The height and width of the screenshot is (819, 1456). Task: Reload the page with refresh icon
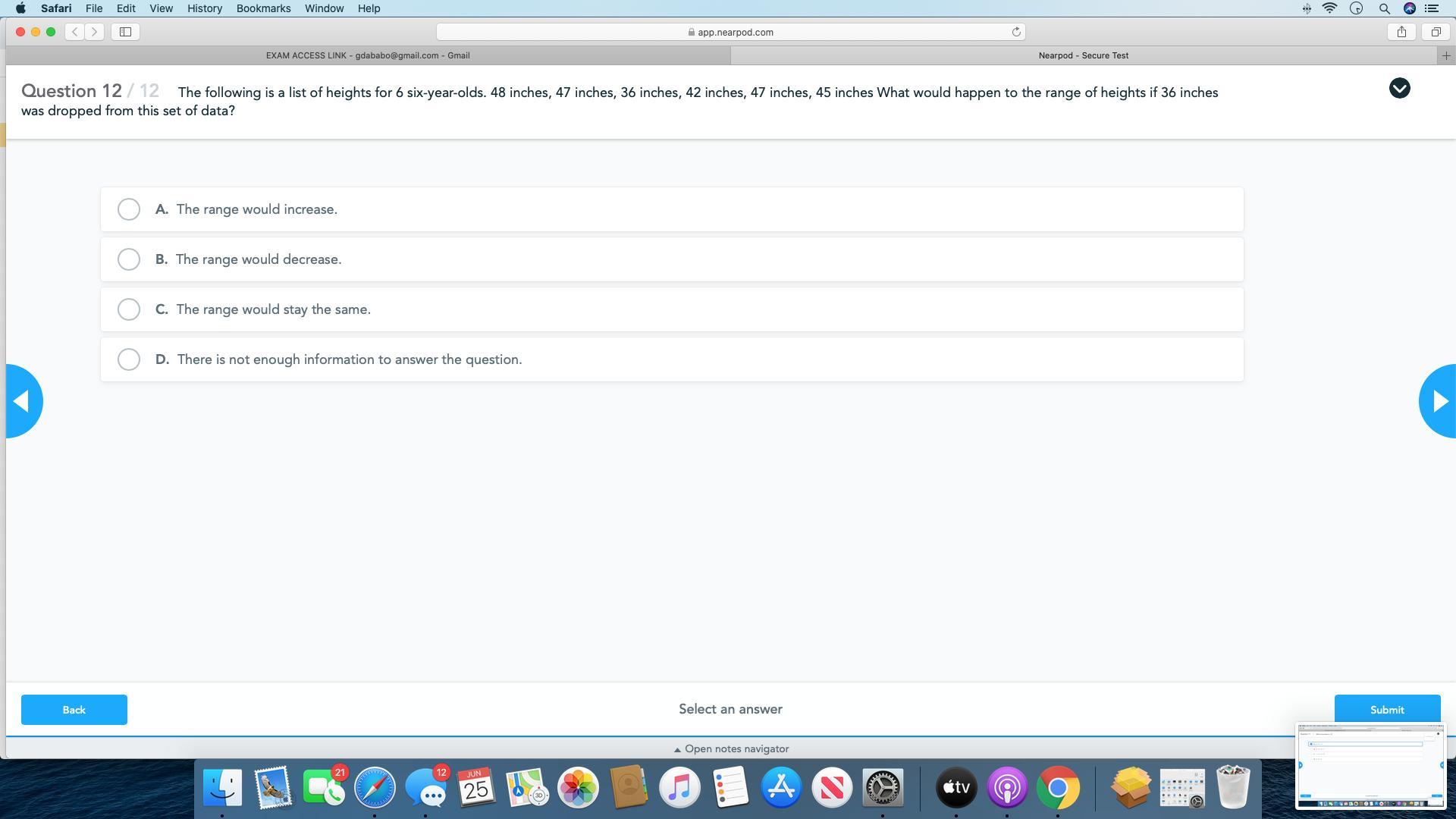[1016, 32]
